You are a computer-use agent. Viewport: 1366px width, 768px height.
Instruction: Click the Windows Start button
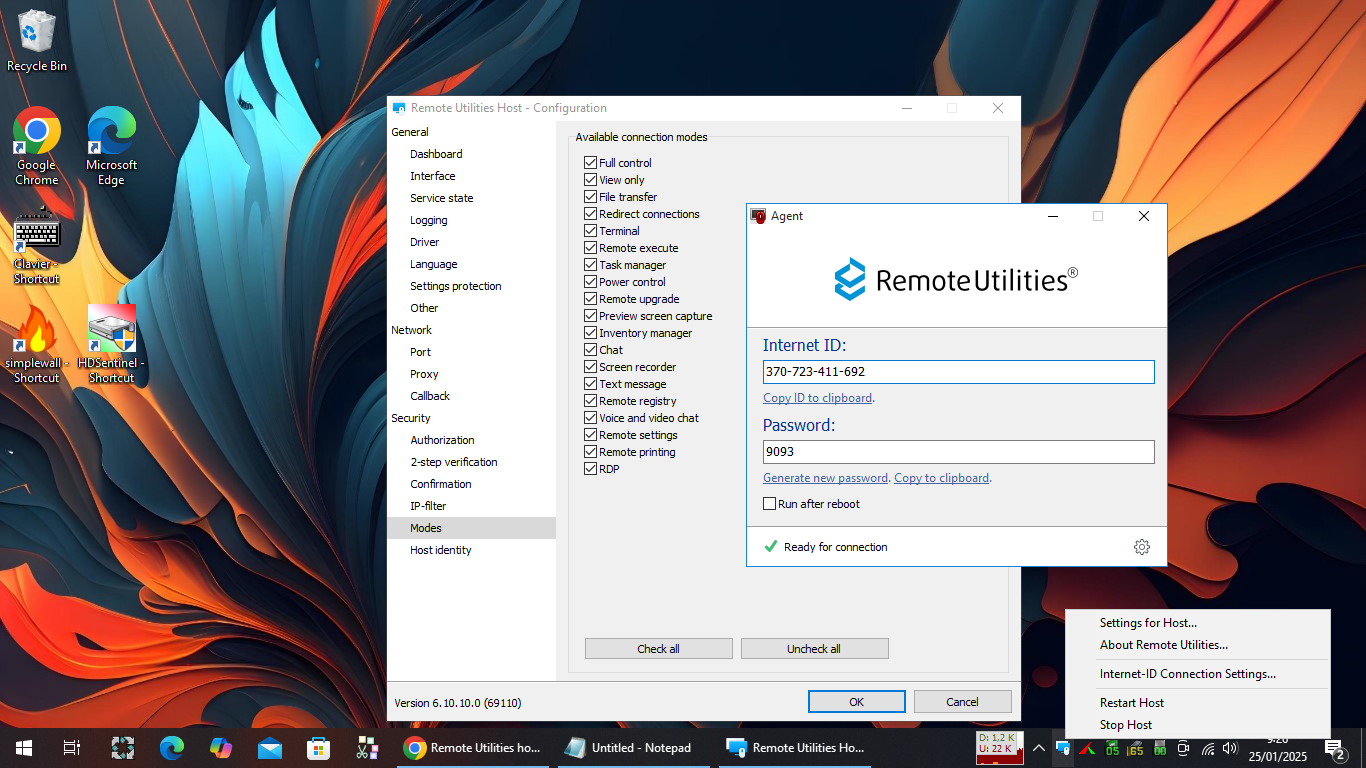click(x=24, y=747)
